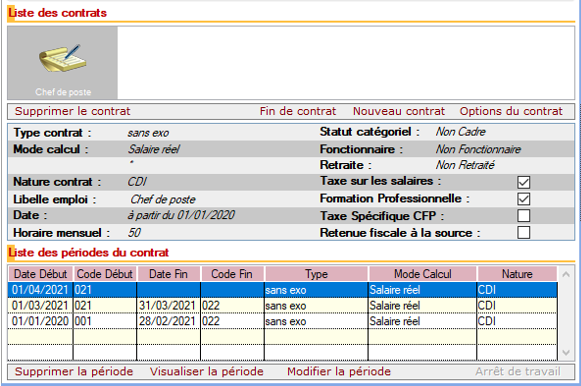Click the Retraite value Non Retraité
This screenshot has height=386, width=581.
[x=465, y=165]
